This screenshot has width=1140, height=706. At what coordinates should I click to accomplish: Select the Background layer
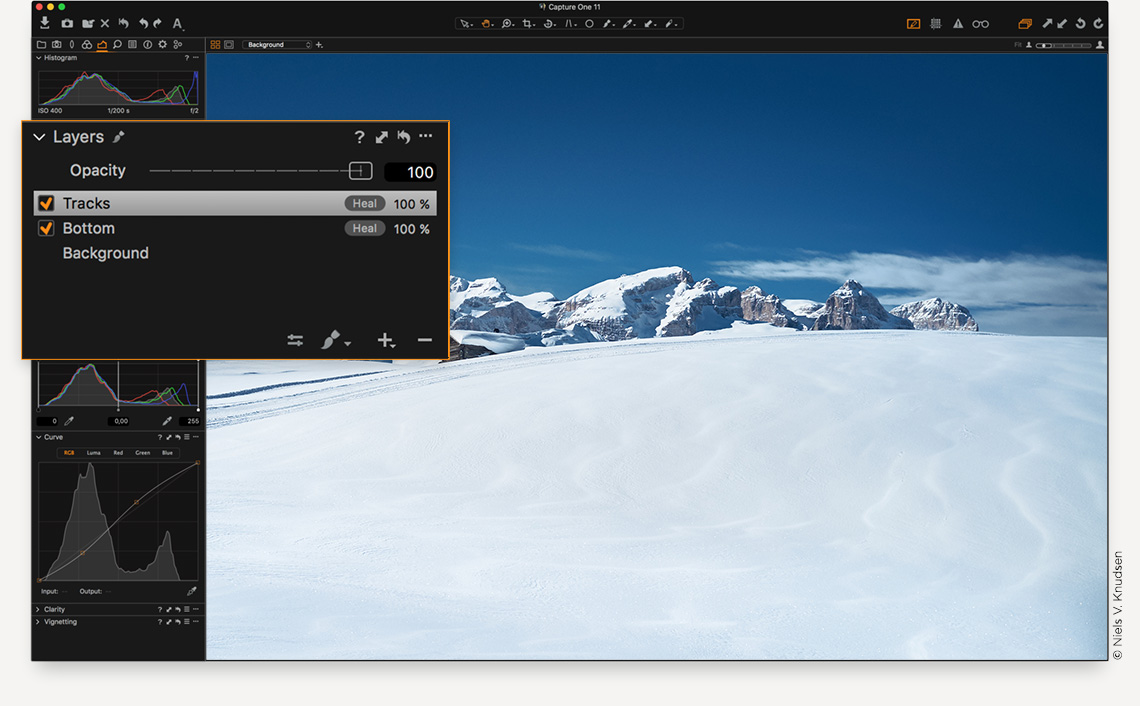click(105, 253)
